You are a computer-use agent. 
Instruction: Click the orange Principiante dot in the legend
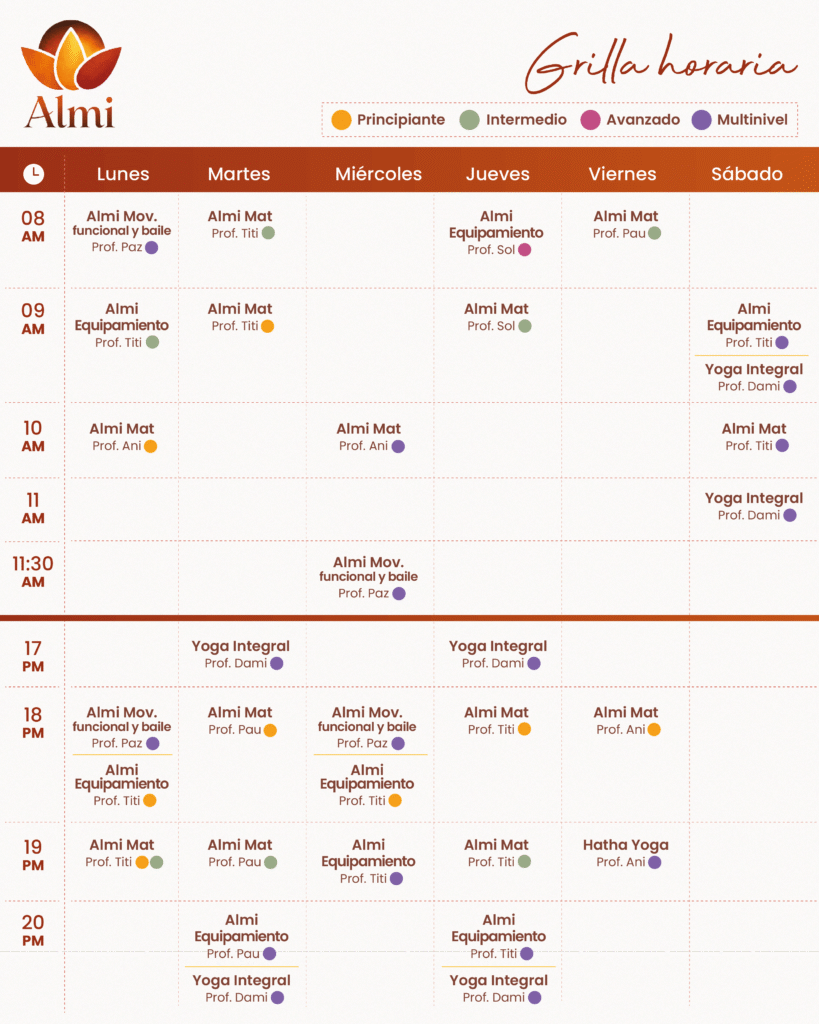(x=342, y=120)
